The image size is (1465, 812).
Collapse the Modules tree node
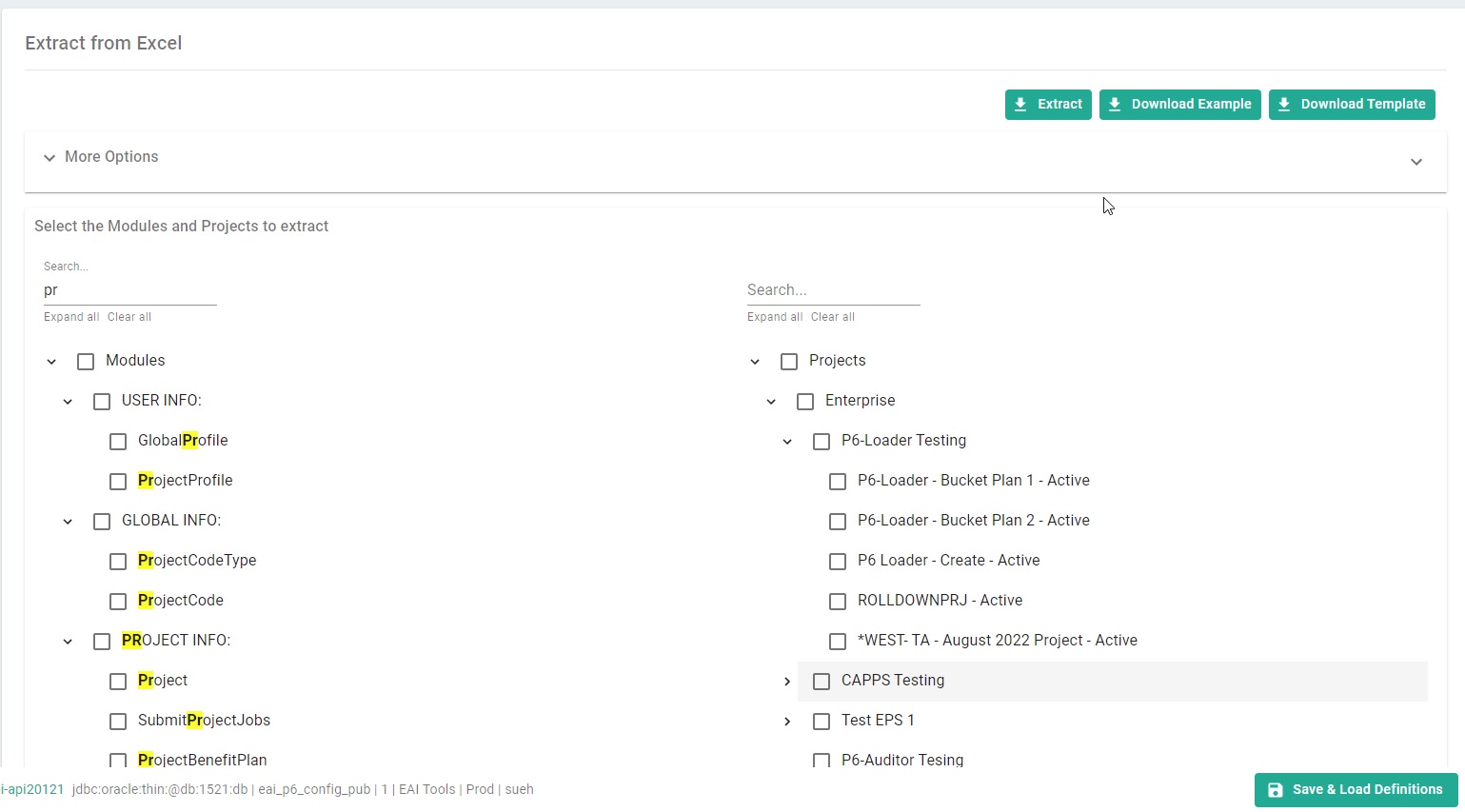(51, 362)
